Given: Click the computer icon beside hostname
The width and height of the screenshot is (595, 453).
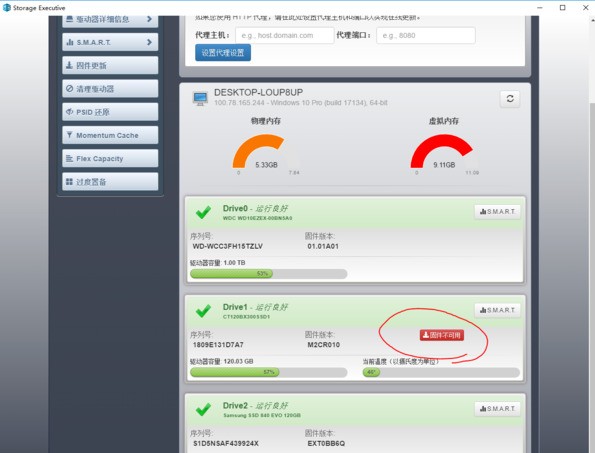Looking at the screenshot, I should click(200, 98).
